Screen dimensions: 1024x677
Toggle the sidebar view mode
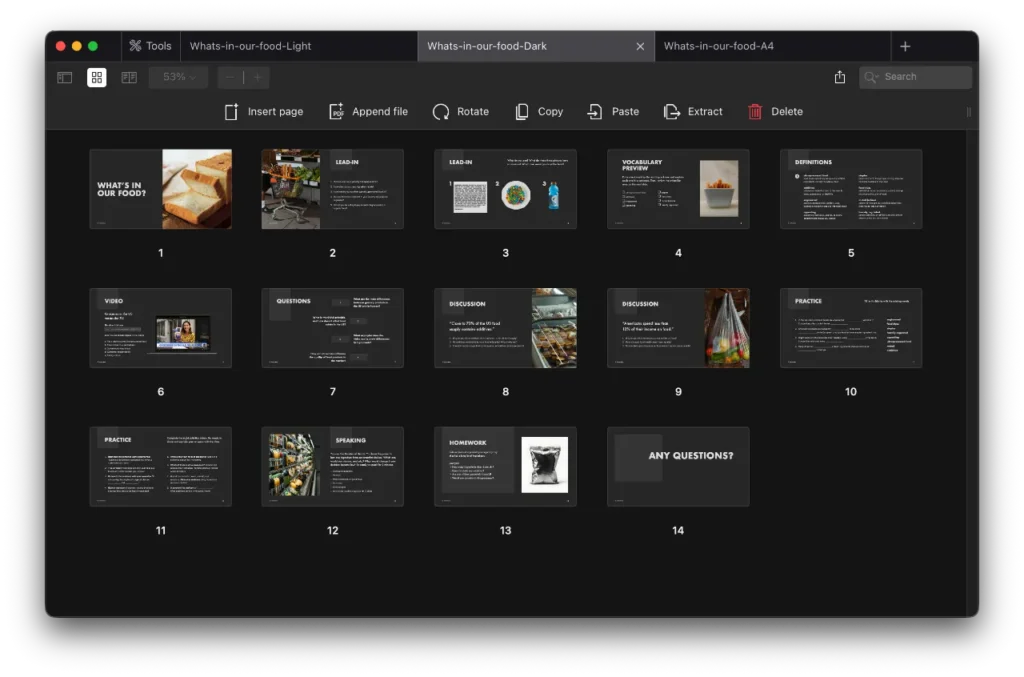65,77
